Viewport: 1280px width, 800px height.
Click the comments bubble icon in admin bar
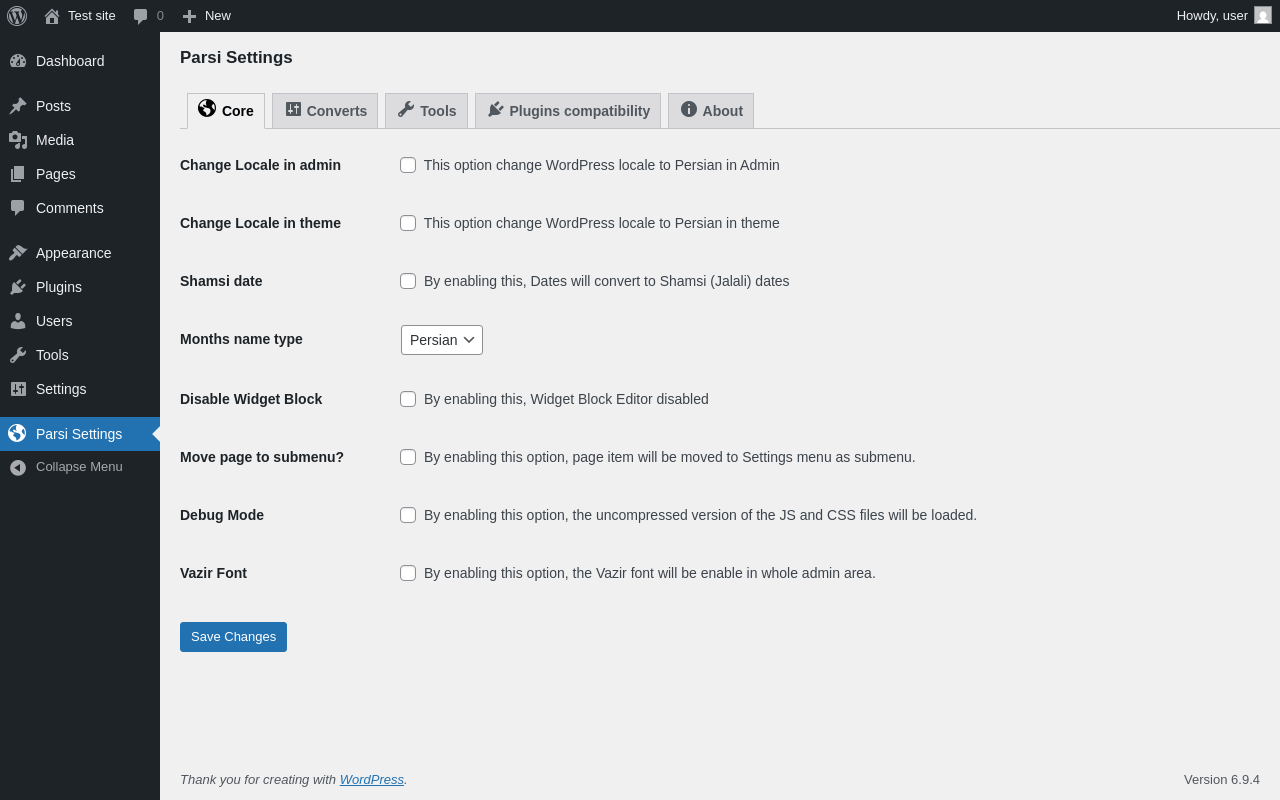point(141,16)
